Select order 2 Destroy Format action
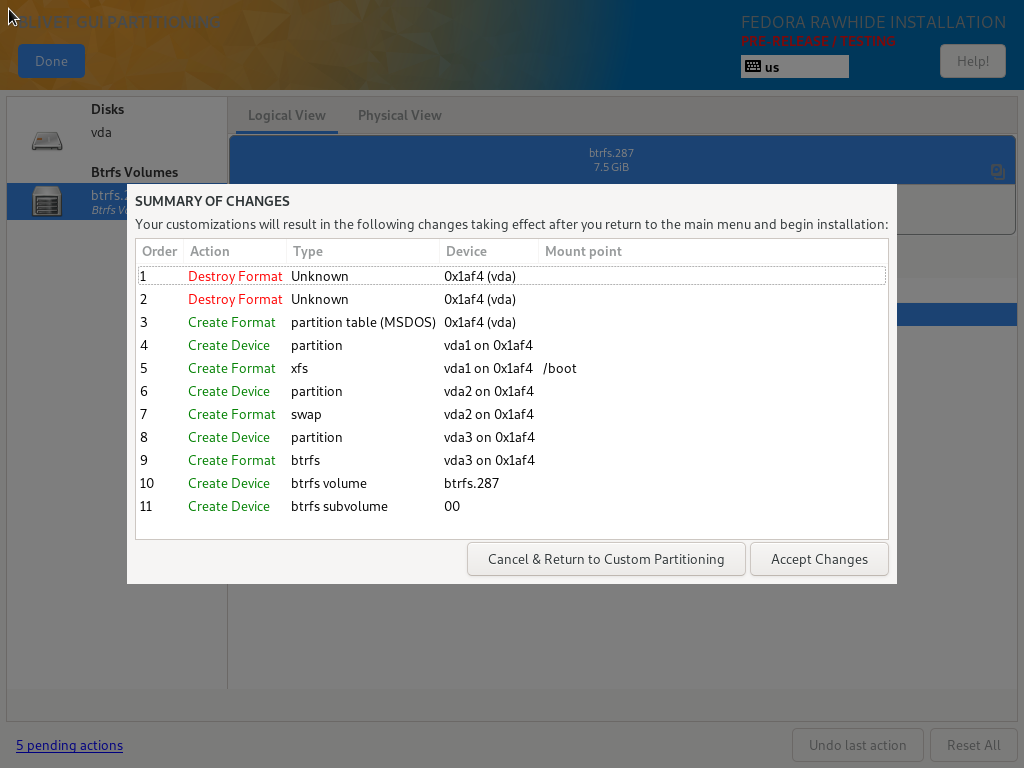 [512, 299]
